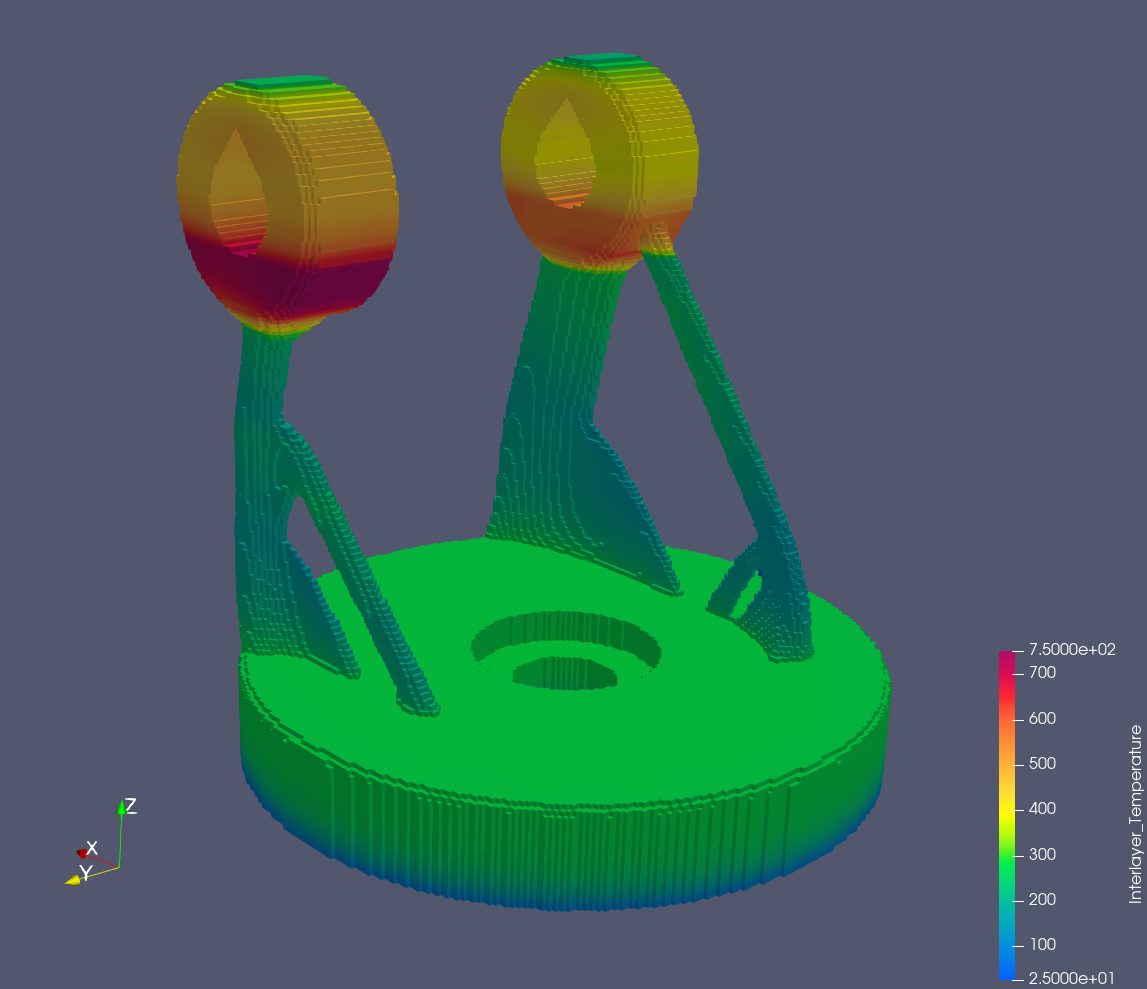
Task: Click the 300 tick label on legend
Action: [x=1042, y=854]
